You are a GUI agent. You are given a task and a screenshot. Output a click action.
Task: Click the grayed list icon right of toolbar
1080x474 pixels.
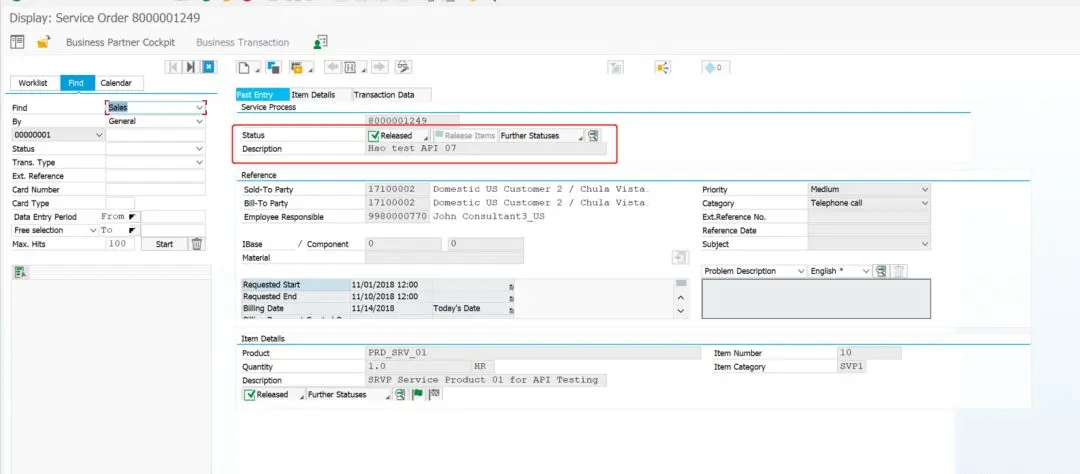pos(616,68)
